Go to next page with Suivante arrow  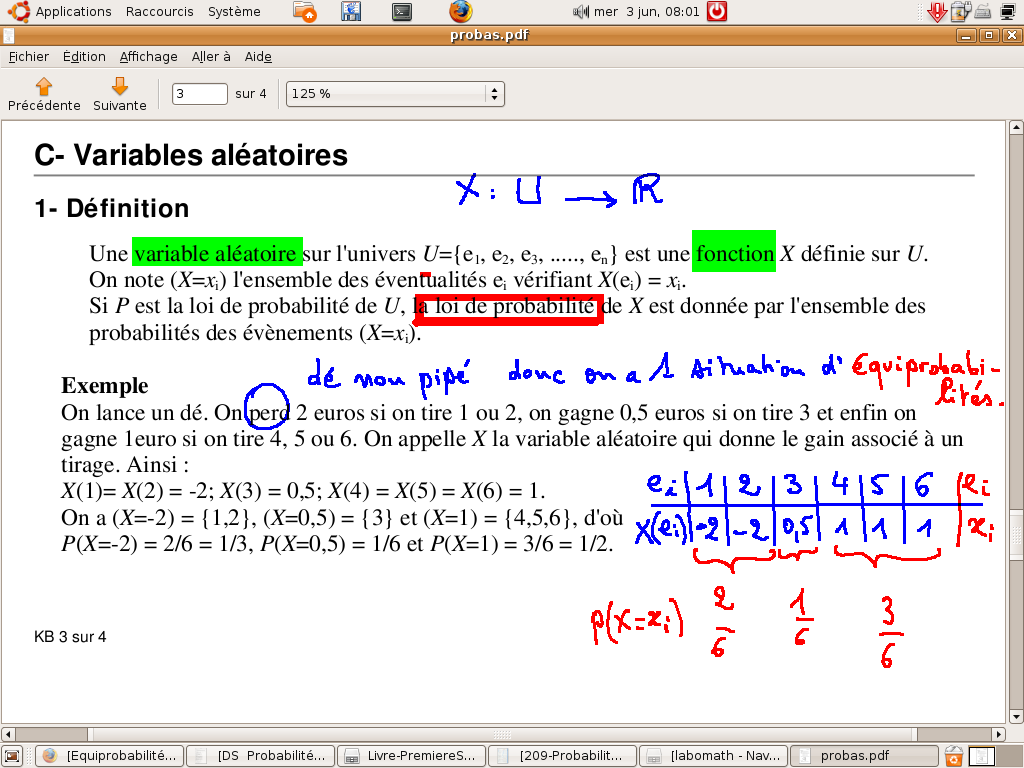coord(119,94)
